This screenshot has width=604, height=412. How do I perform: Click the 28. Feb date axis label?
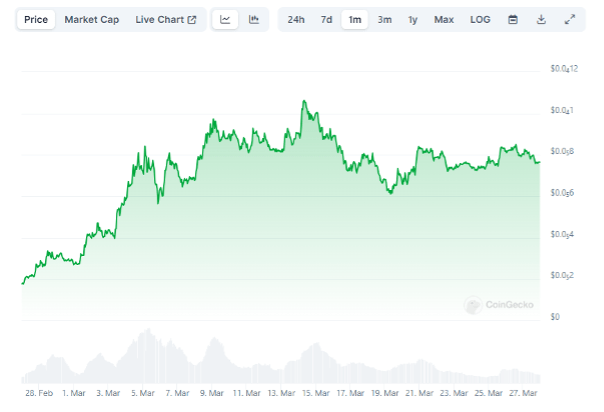pyautogui.click(x=39, y=393)
